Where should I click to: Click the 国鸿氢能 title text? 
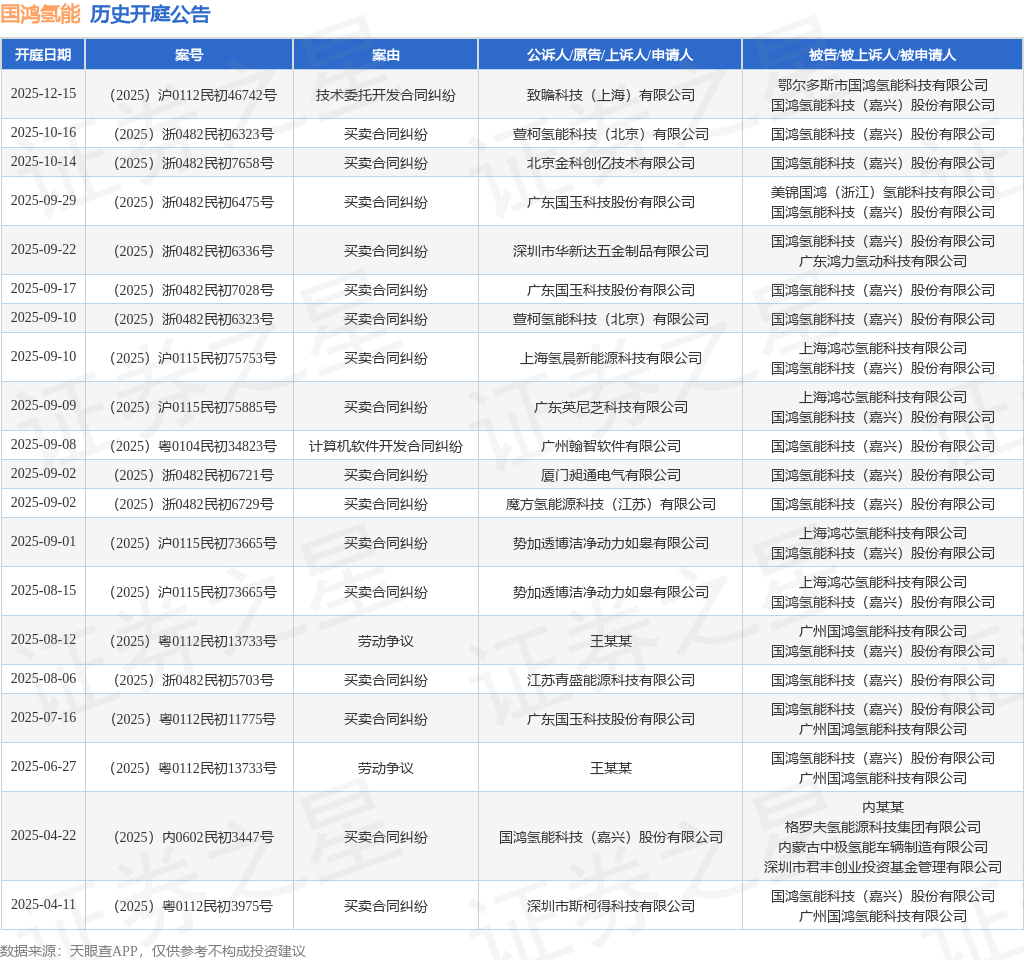[40, 14]
